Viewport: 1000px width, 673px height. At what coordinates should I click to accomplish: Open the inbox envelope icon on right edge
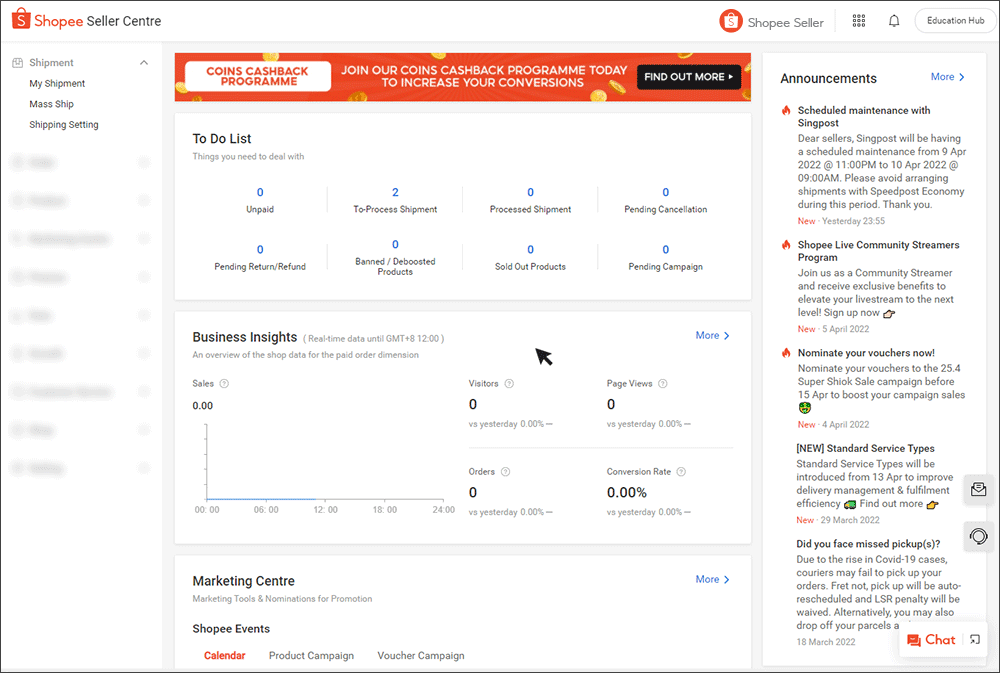(978, 489)
